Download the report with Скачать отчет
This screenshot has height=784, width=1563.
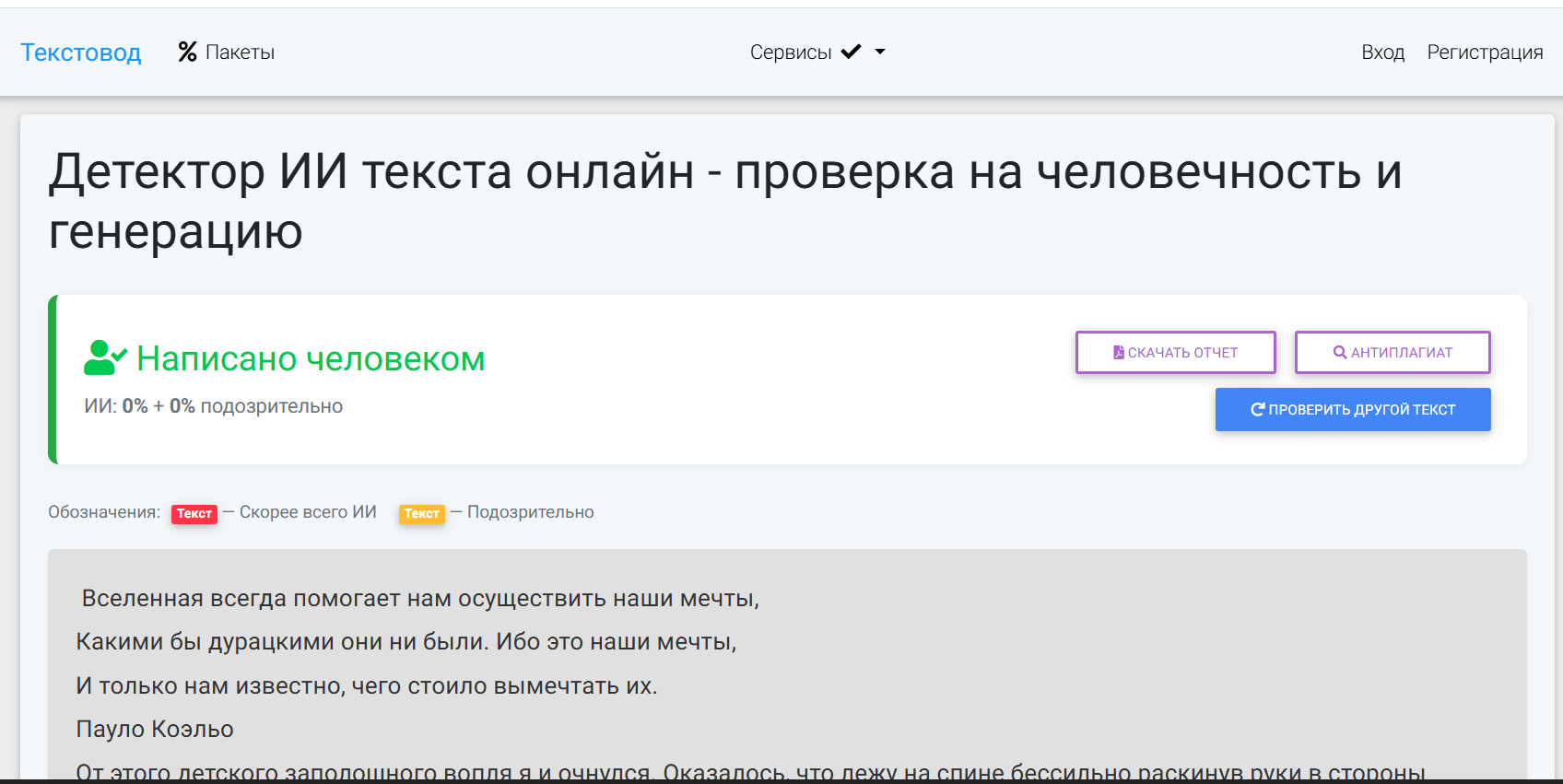tap(1176, 352)
